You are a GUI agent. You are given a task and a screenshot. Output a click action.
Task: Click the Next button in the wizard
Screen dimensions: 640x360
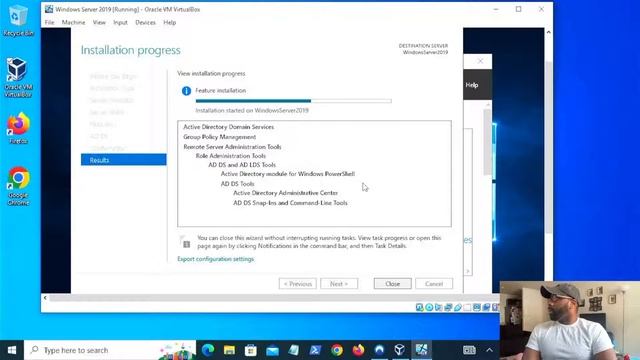pos(339,284)
